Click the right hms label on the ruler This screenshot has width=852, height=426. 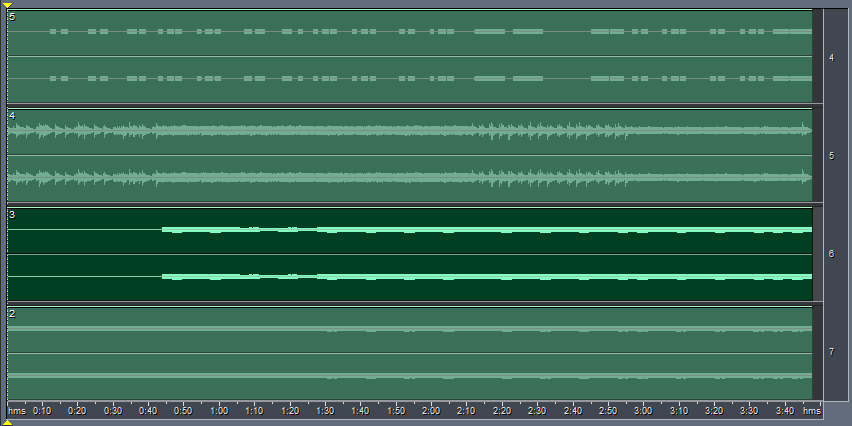click(812, 410)
